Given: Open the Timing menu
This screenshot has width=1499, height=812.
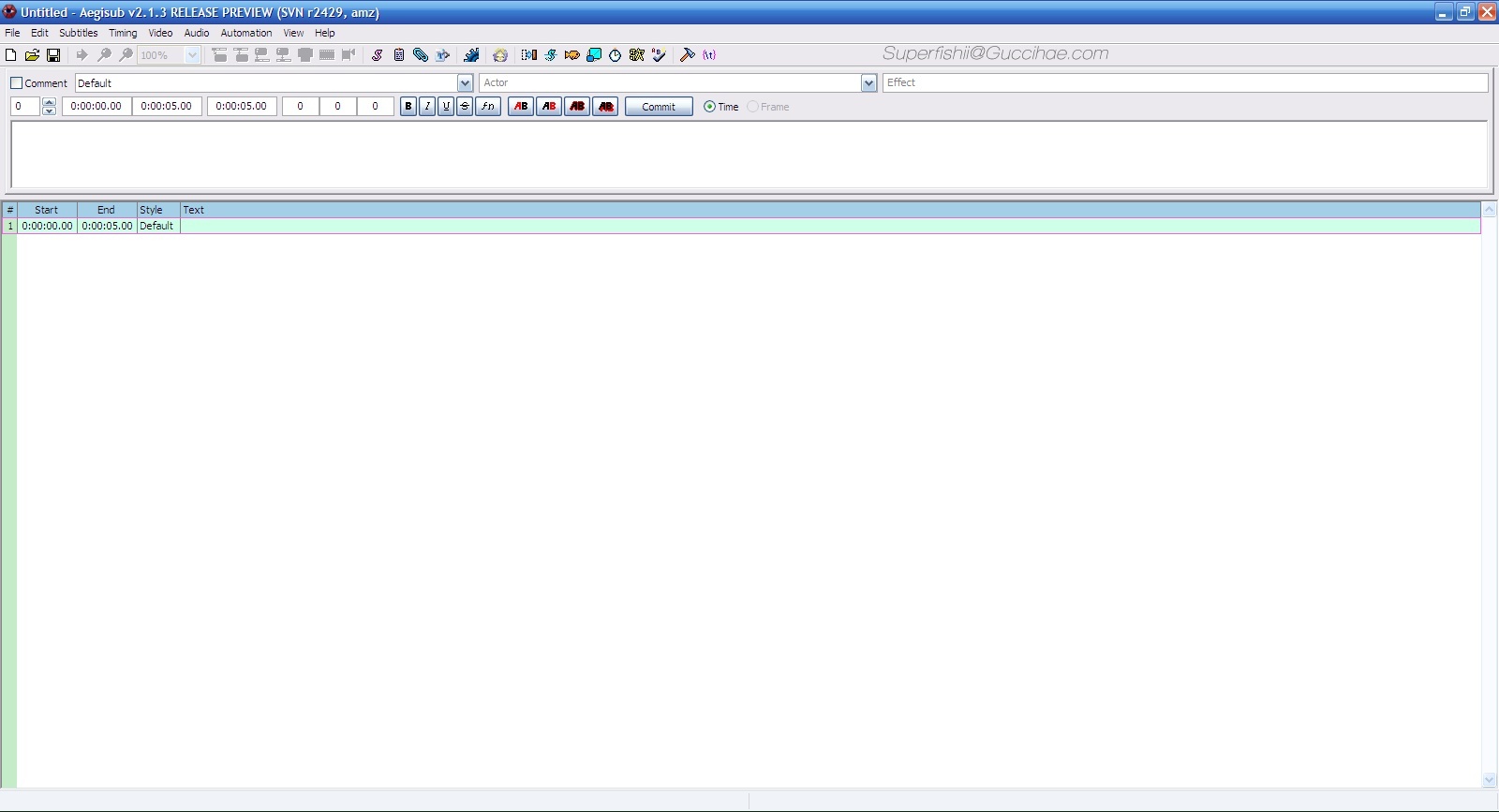Looking at the screenshot, I should coord(123,33).
